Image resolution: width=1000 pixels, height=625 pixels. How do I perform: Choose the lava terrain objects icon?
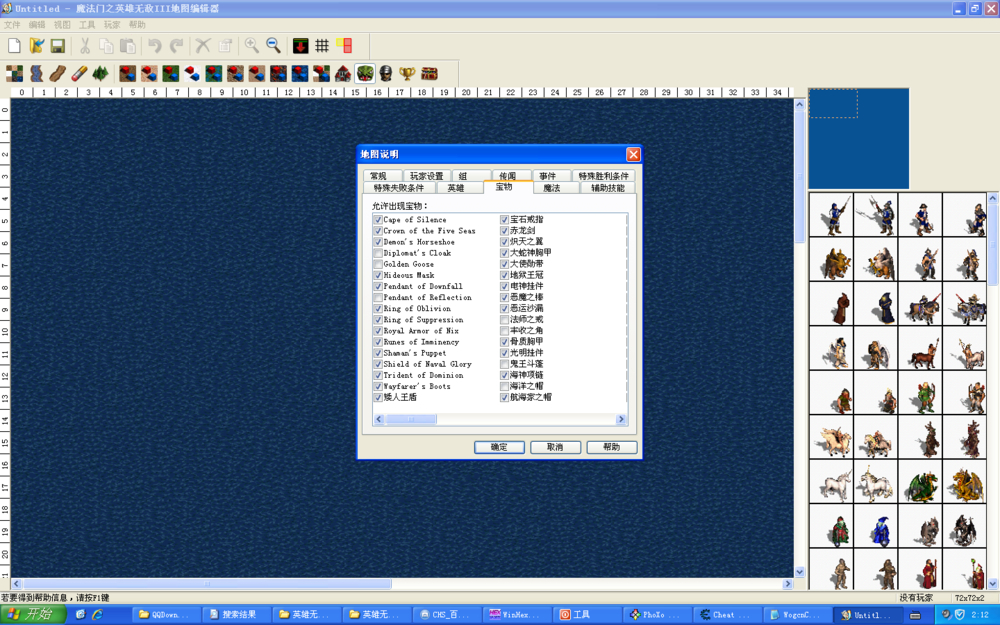tap(278, 73)
